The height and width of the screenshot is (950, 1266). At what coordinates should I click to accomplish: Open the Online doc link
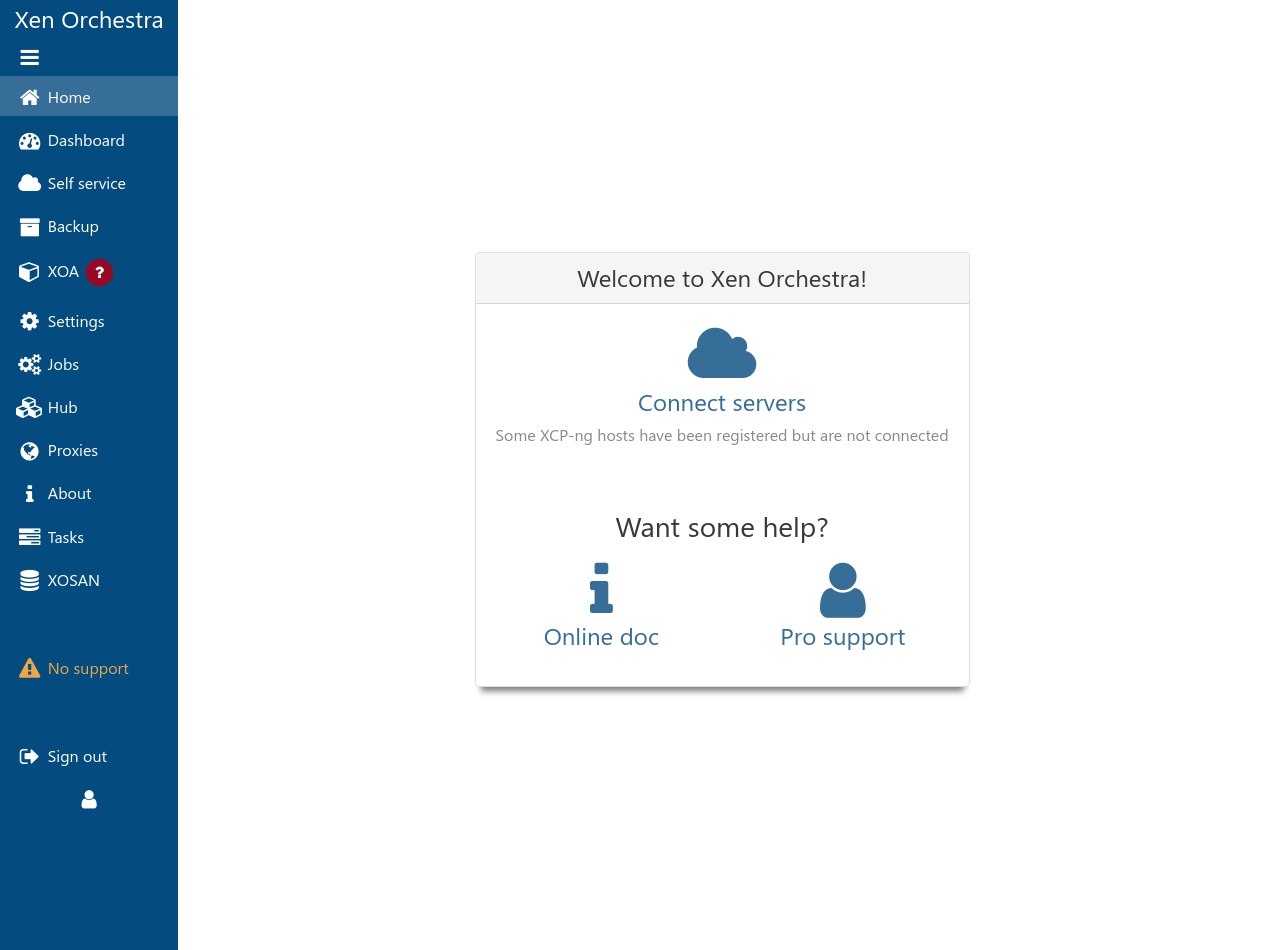tap(601, 637)
